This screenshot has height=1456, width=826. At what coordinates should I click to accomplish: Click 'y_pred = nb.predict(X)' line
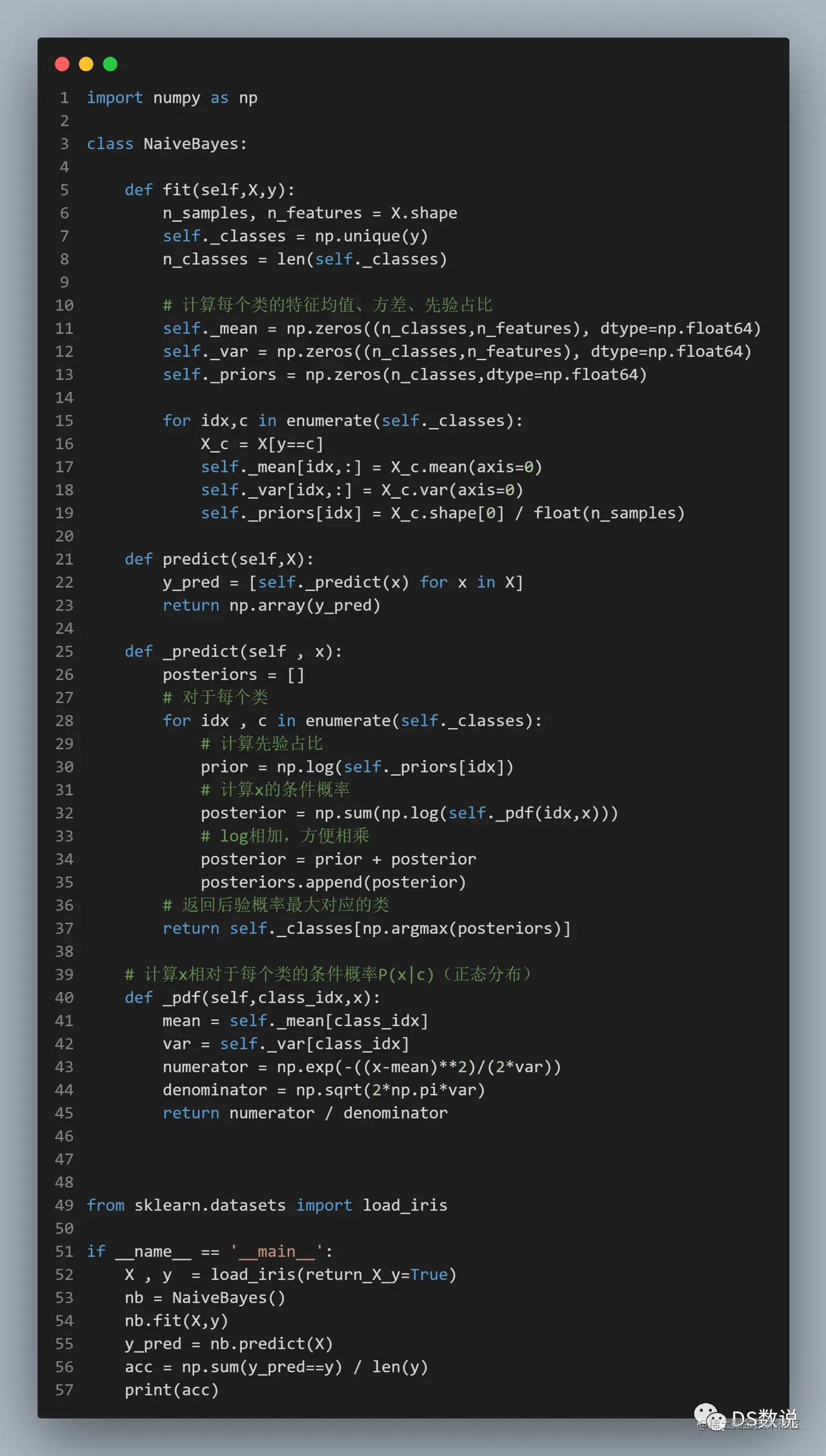(229, 1344)
